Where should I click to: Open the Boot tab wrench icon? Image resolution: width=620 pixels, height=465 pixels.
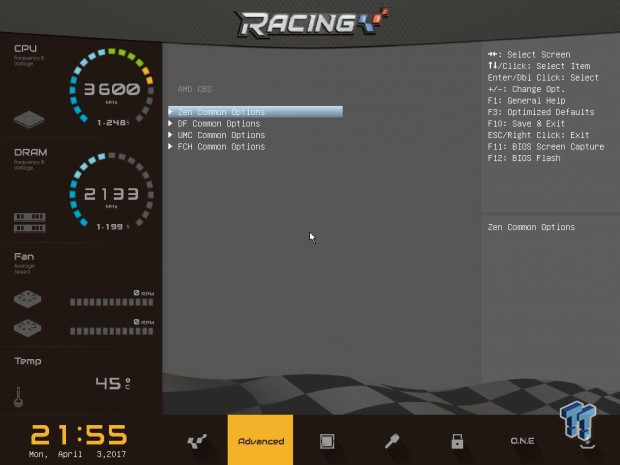392,441
